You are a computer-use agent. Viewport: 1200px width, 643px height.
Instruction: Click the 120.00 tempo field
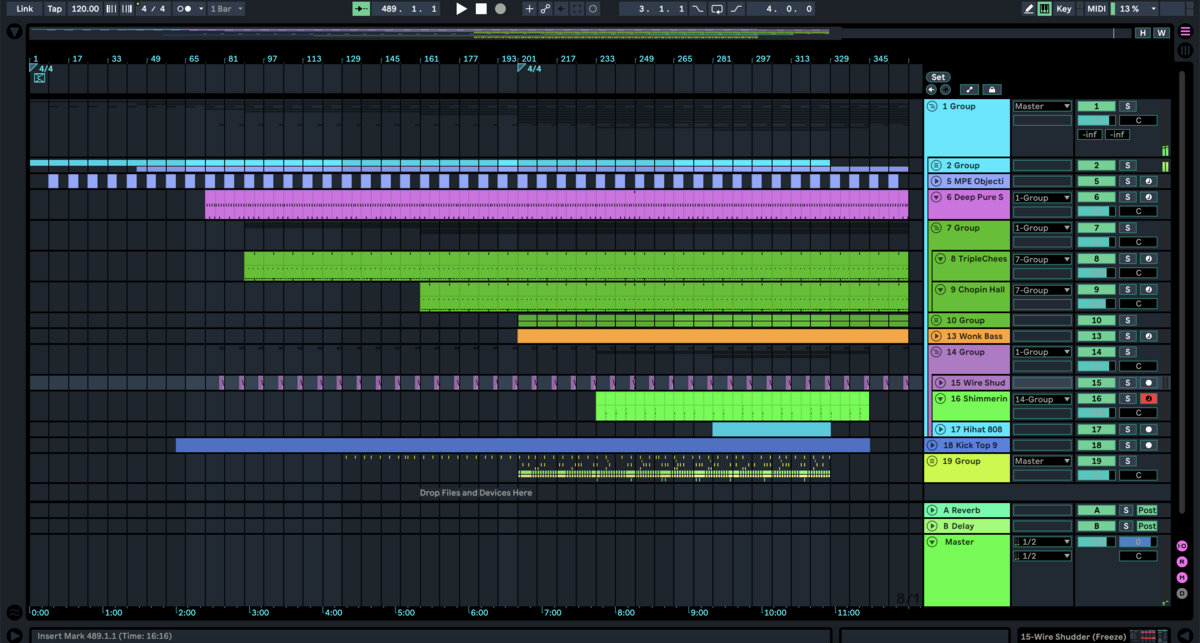coord(85,9)
